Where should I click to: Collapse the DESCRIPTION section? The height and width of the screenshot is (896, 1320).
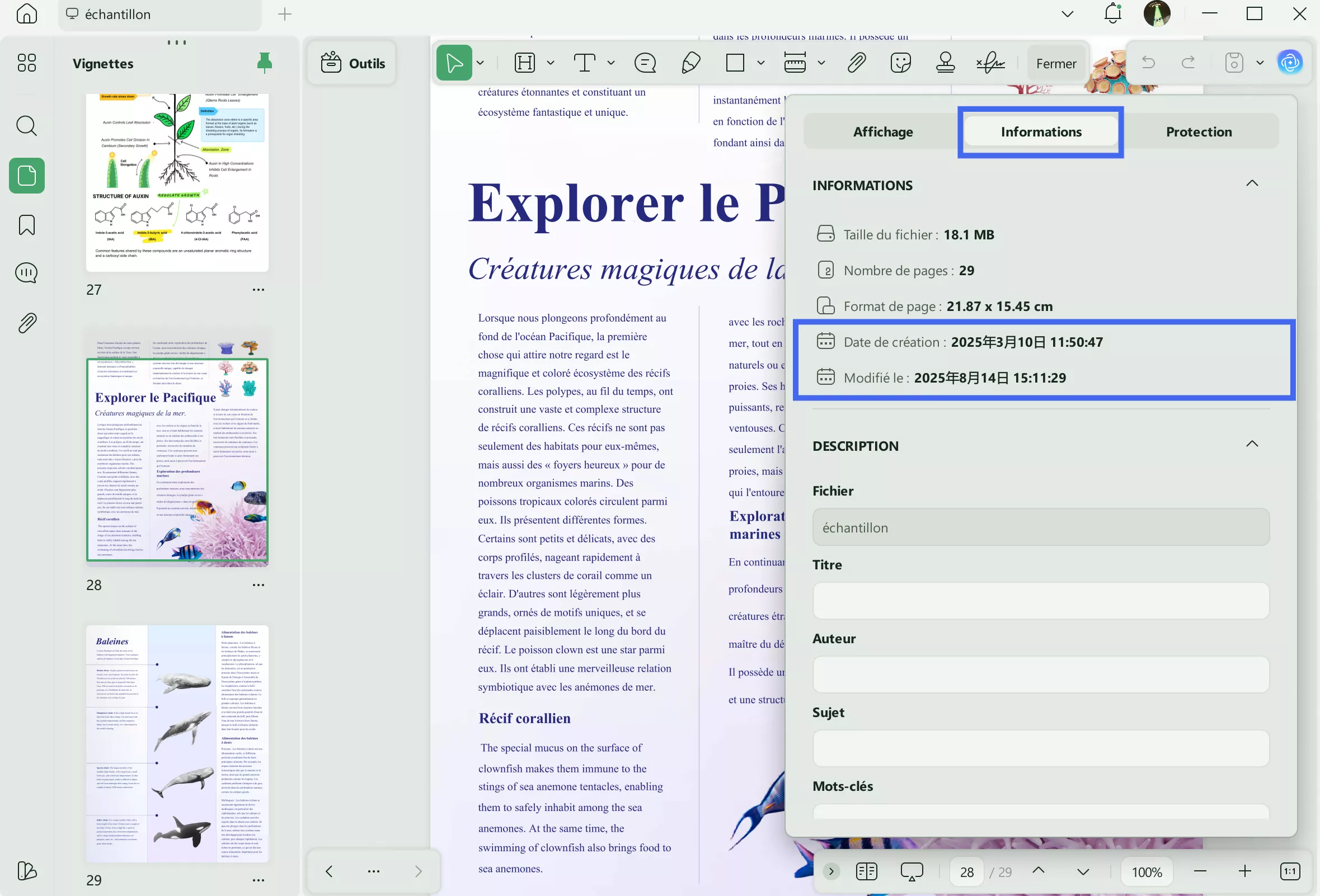(1253, 444)
